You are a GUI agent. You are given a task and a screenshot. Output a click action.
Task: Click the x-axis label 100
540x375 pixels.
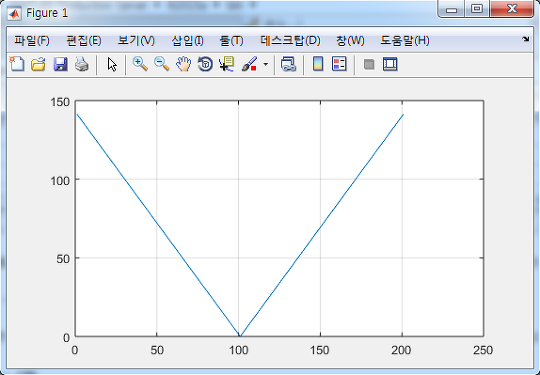tap(239, 350)
